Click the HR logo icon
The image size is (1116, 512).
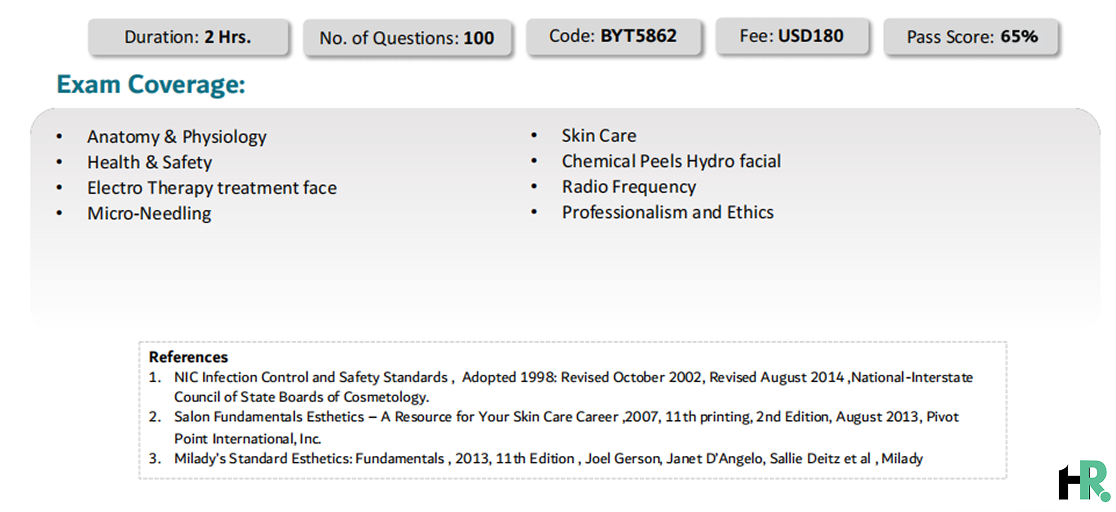(x=1084, y=481)
